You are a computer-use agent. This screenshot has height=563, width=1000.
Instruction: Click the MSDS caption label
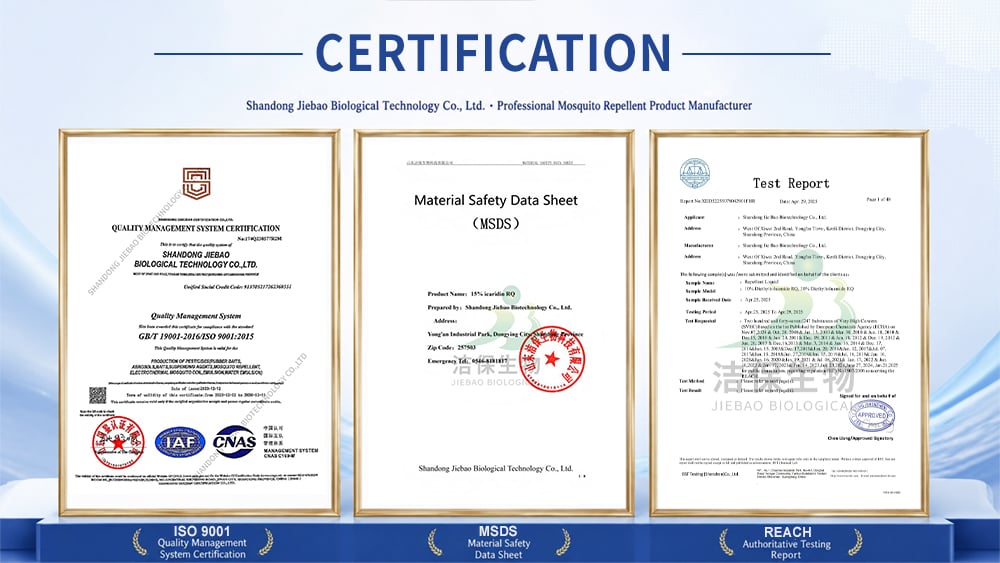[498, 543]
